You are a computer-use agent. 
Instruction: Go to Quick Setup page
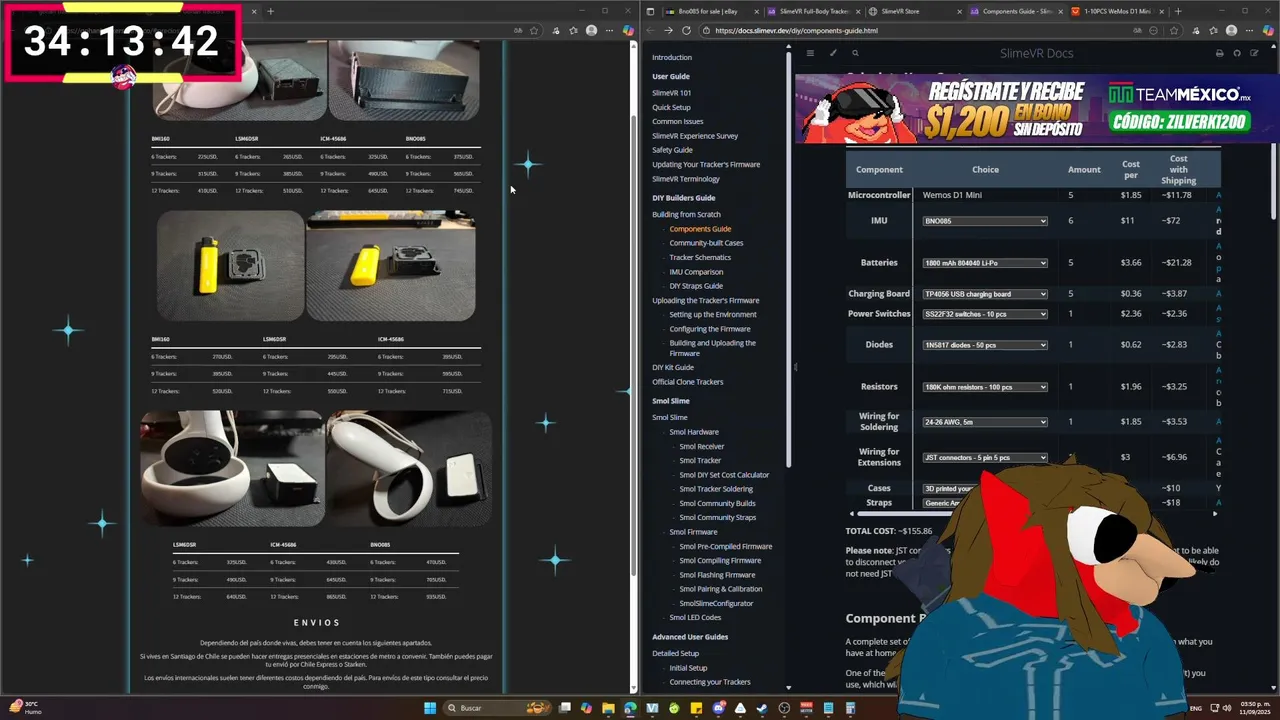point(671,107)
